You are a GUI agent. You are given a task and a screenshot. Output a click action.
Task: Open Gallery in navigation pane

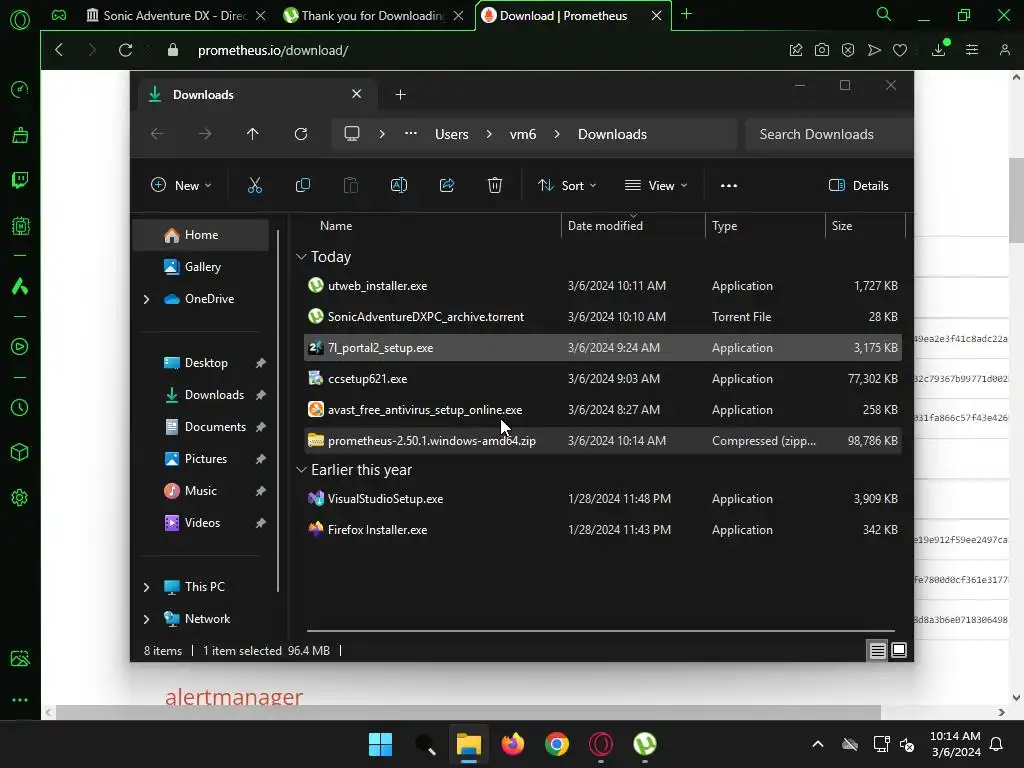[x=200, y=267]
